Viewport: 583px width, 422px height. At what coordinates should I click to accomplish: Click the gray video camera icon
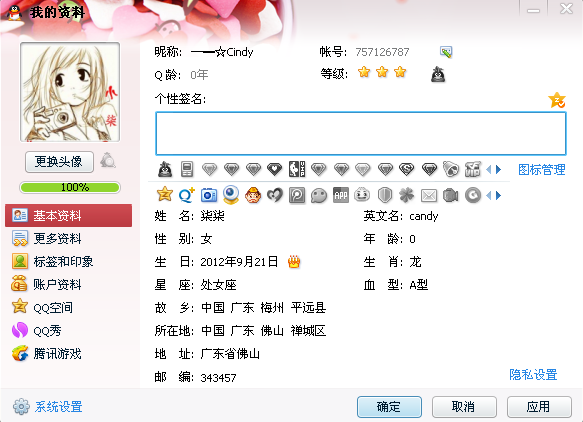point(451,195)
